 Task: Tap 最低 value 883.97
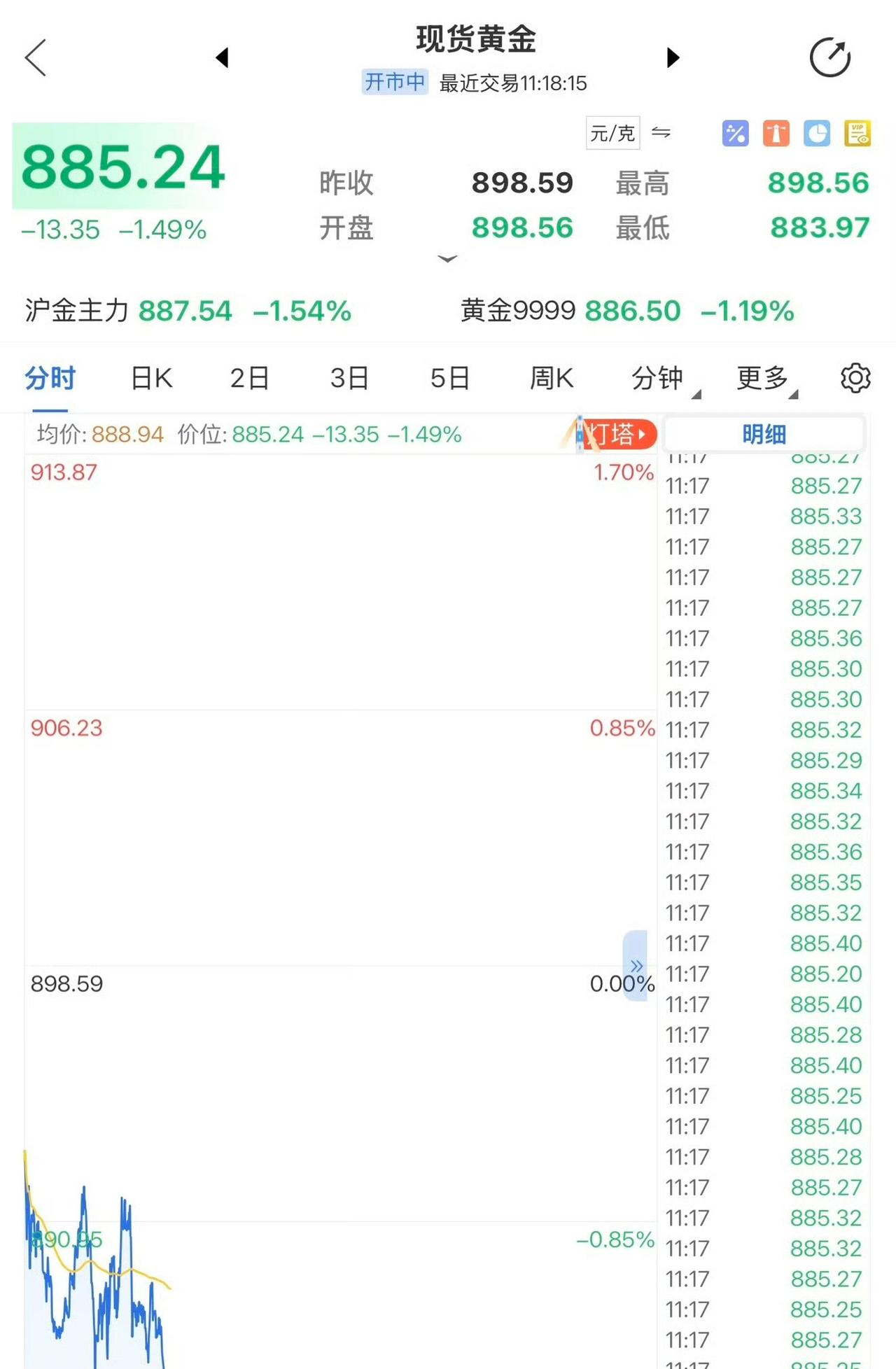[x=820, y=228]
